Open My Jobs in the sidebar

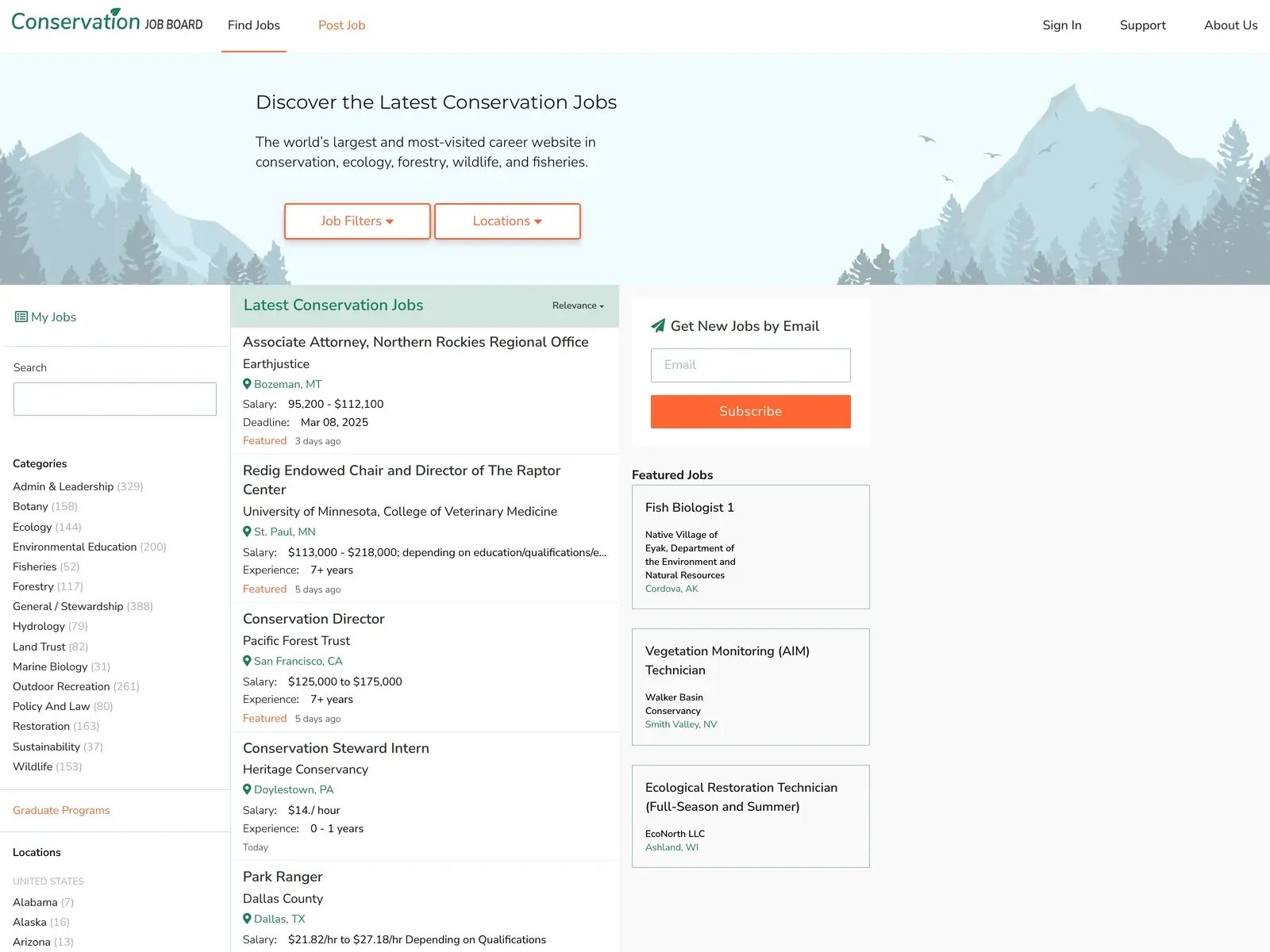[x=46, y=317]
